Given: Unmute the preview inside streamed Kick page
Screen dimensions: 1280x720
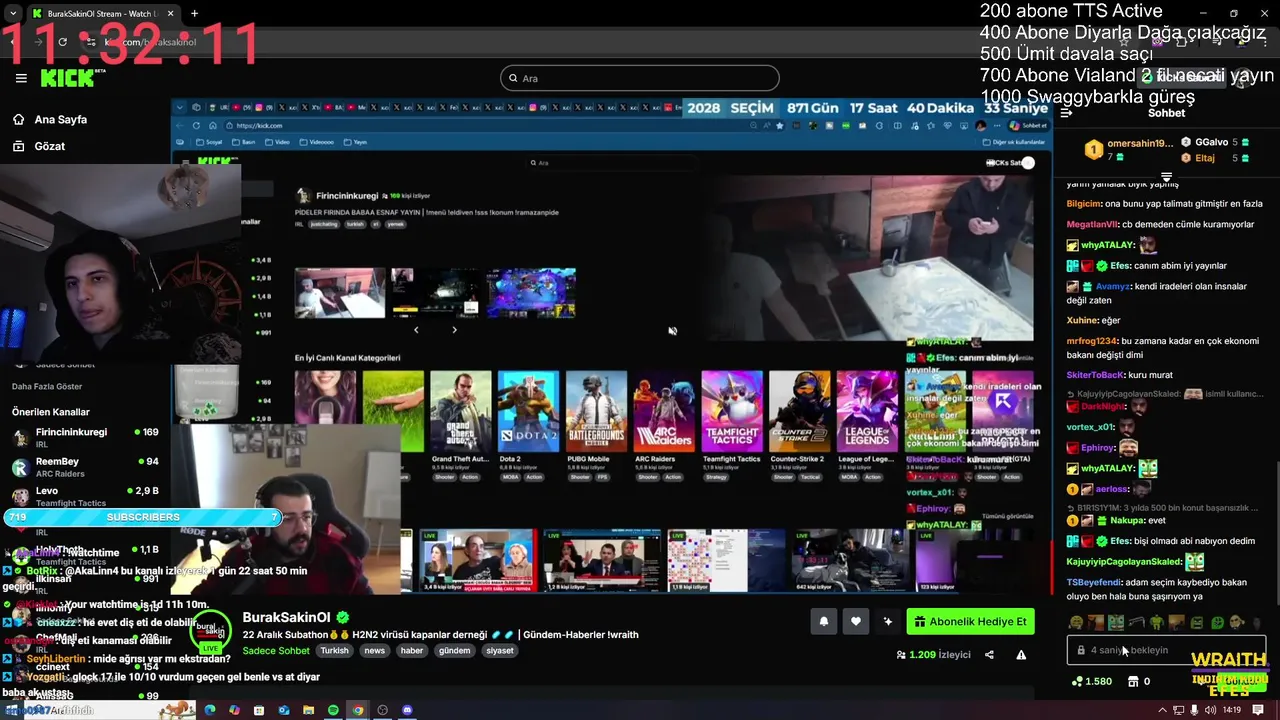Looking at the screenshot, I should [x=672, y=331].
